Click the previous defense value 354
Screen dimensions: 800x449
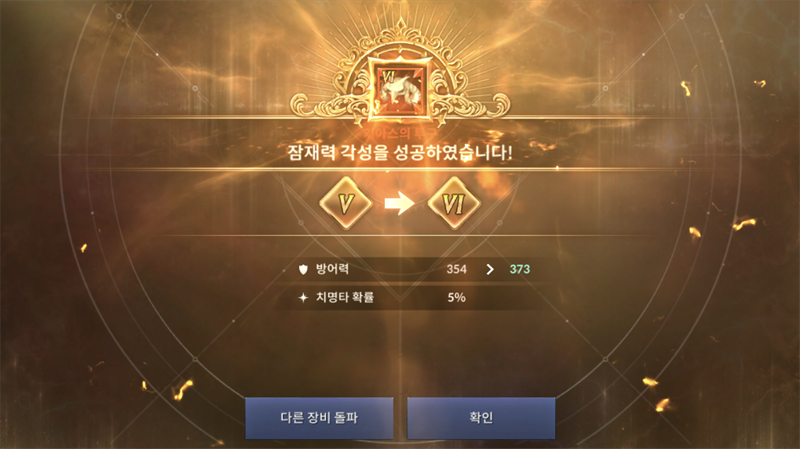pos(456,269)
